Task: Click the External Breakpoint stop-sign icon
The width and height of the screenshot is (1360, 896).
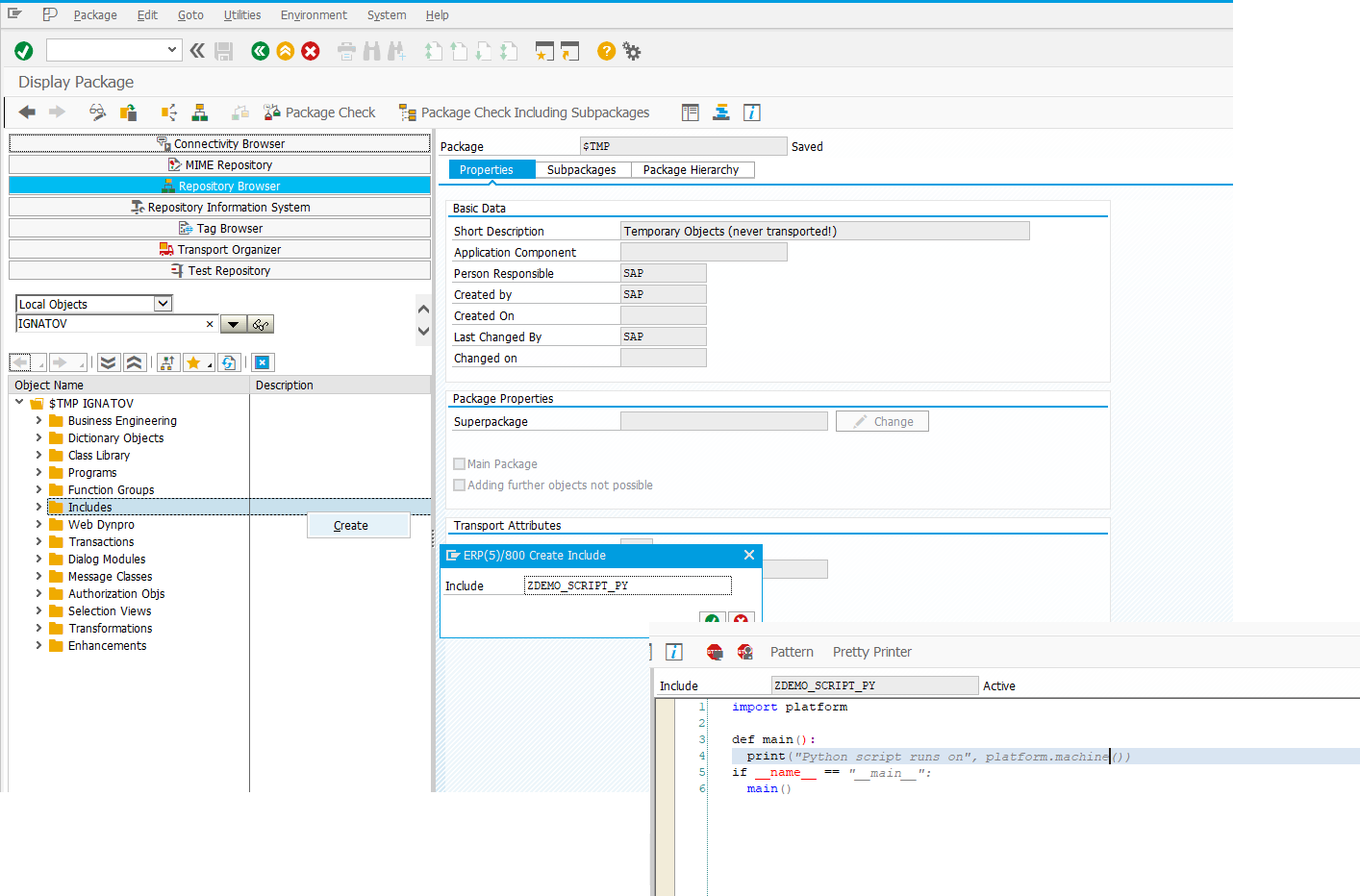Action: point(744,652)
